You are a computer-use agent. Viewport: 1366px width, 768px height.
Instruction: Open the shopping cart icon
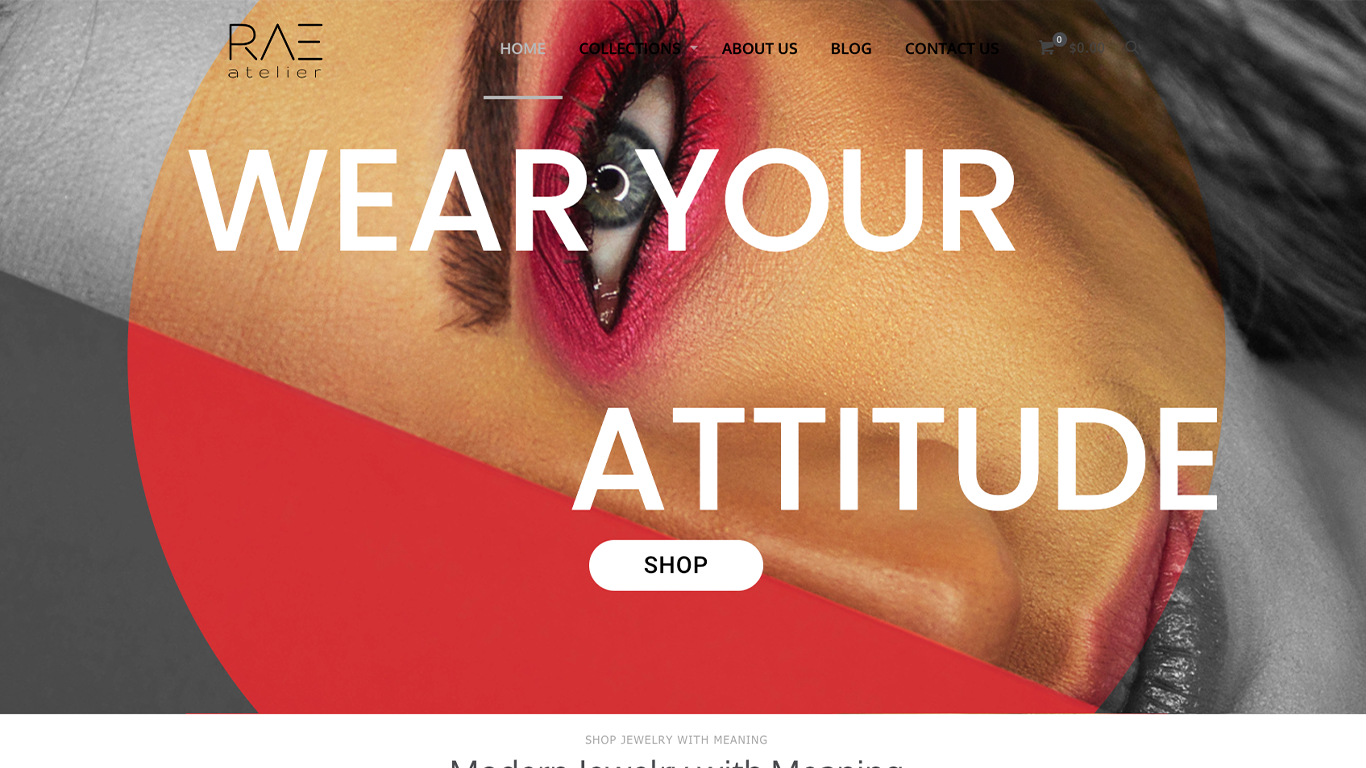tap(1046, 48)
